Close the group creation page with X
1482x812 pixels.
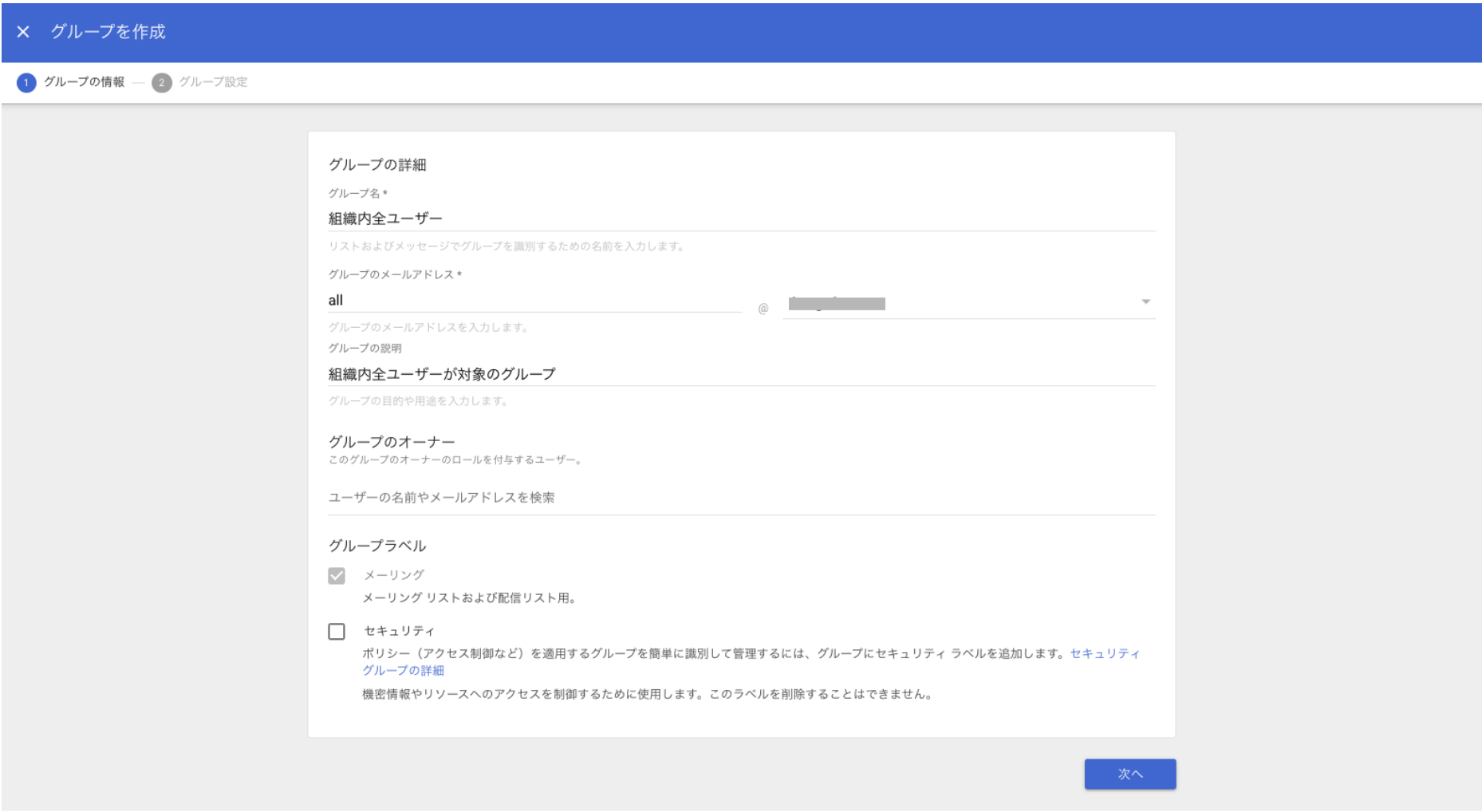(x=23, y=32)
